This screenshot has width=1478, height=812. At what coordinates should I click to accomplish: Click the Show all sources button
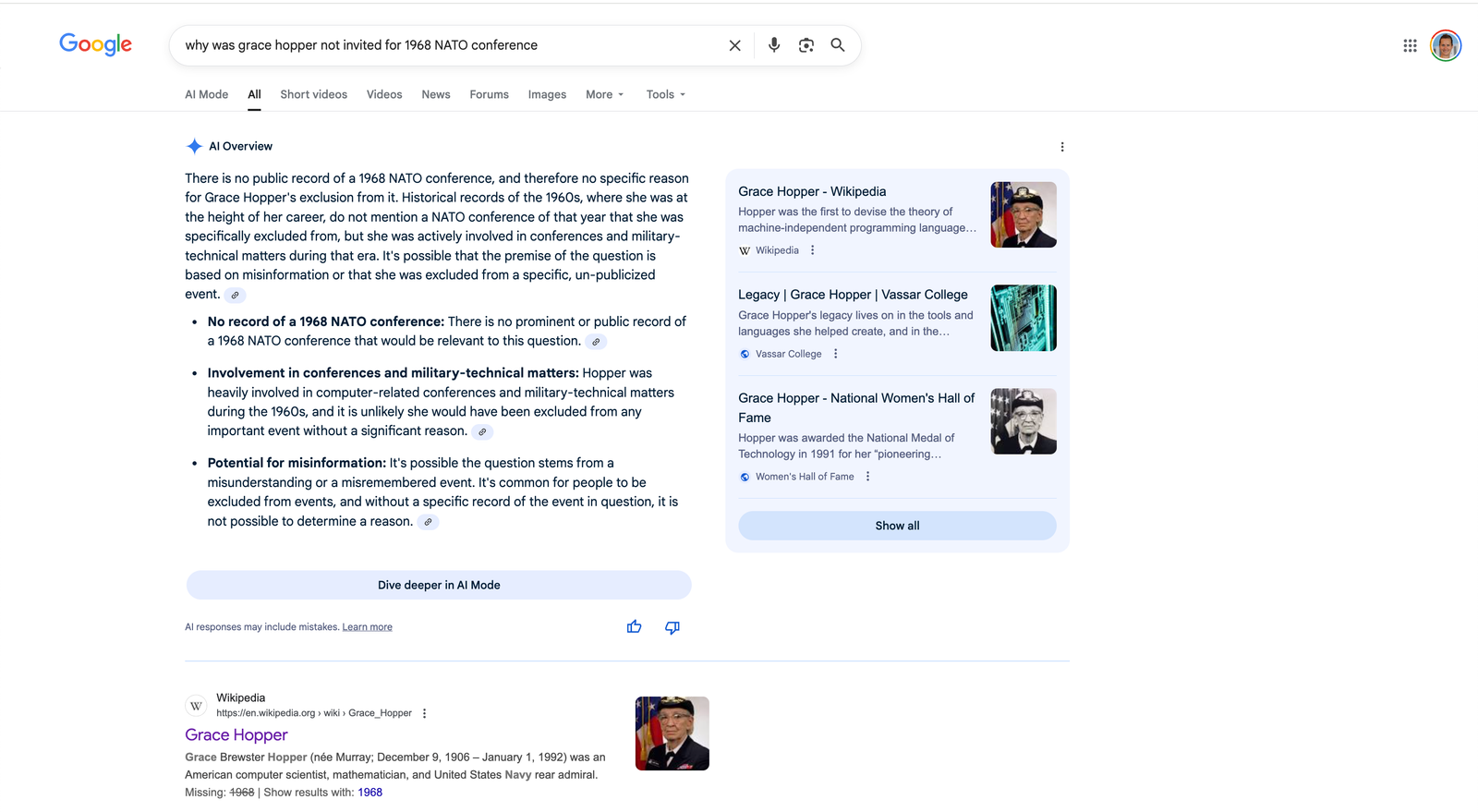(x=897, y=526)
